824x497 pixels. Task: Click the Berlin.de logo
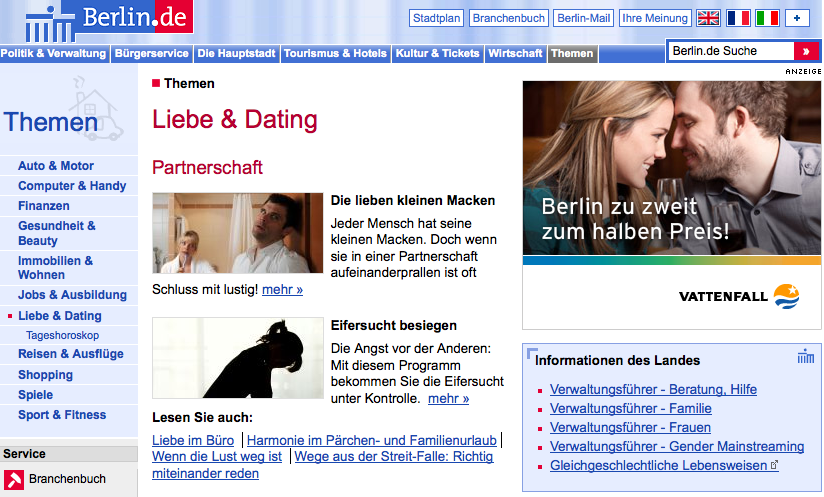pos(108,18)
